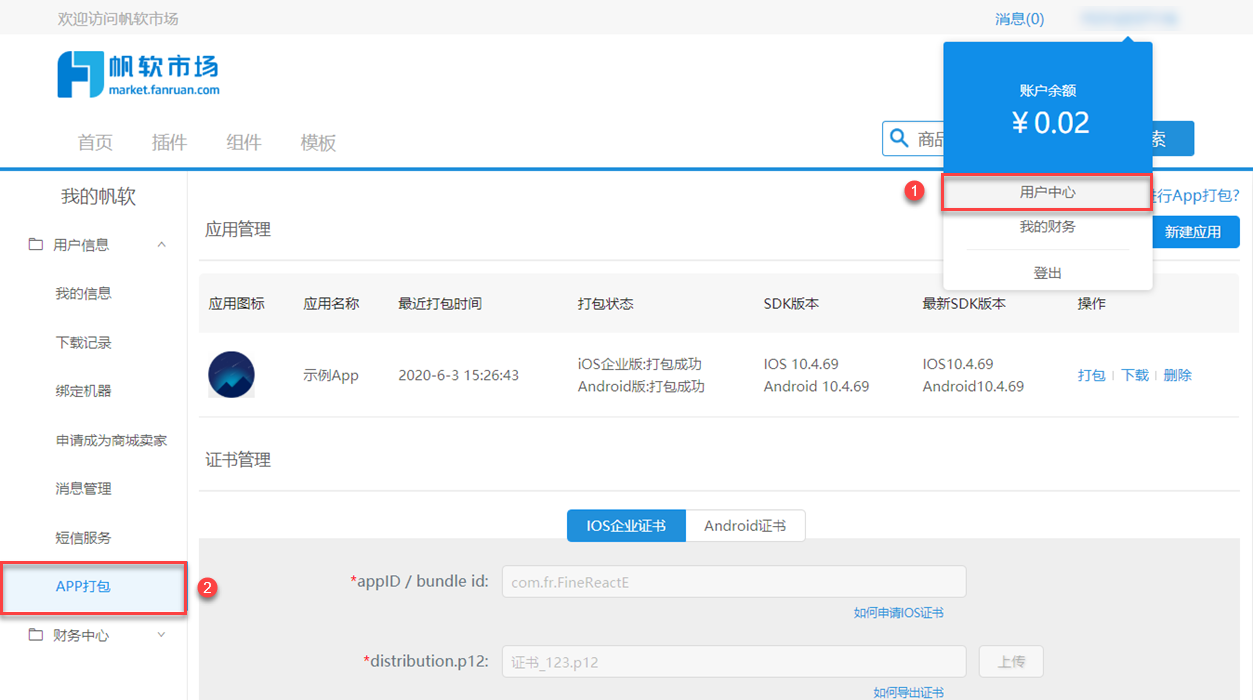Open 我的信息 in sidebar
The image size is (1253, 700).
pos(83,293)
